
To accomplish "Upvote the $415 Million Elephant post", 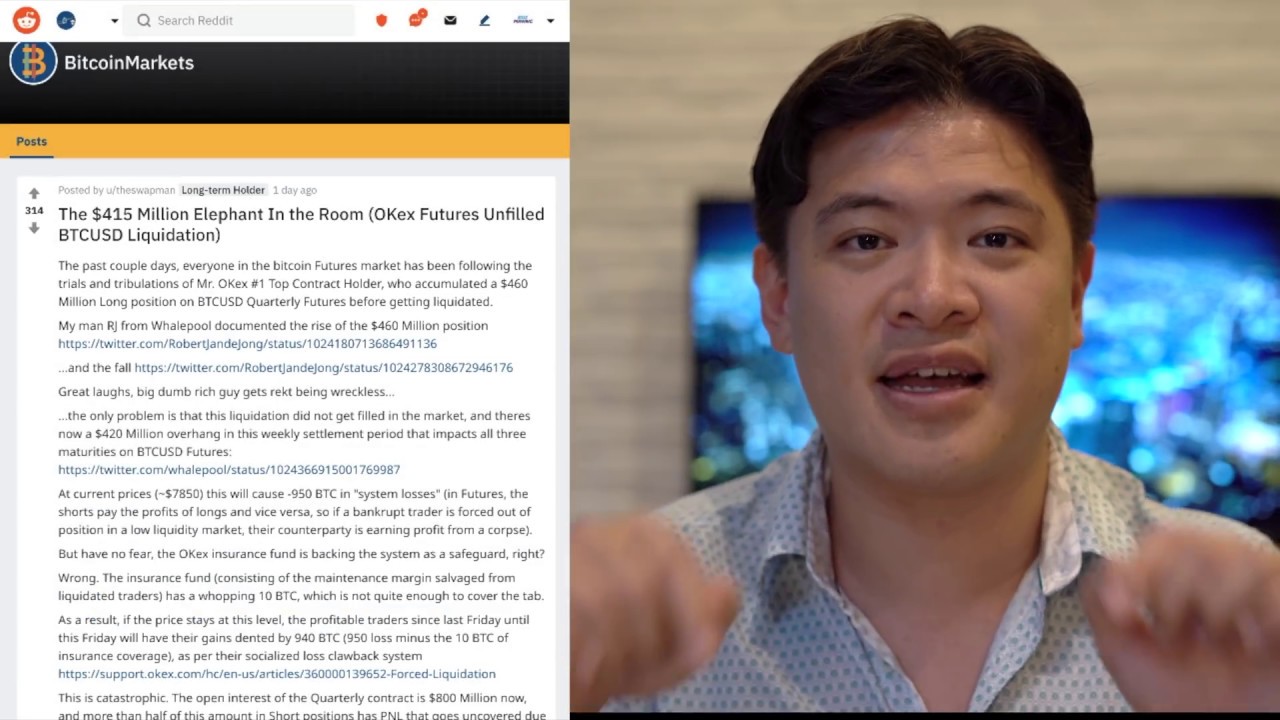I will point(34,193).
